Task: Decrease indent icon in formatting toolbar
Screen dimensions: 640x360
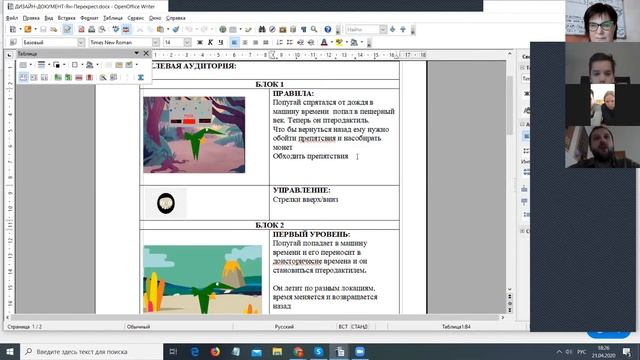Action: [300, 42]
